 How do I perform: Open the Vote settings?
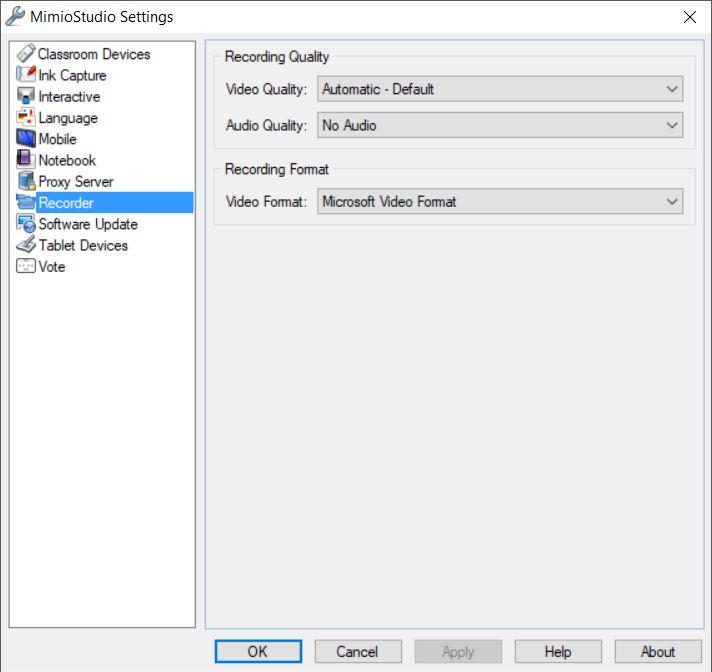coord(52,267)
